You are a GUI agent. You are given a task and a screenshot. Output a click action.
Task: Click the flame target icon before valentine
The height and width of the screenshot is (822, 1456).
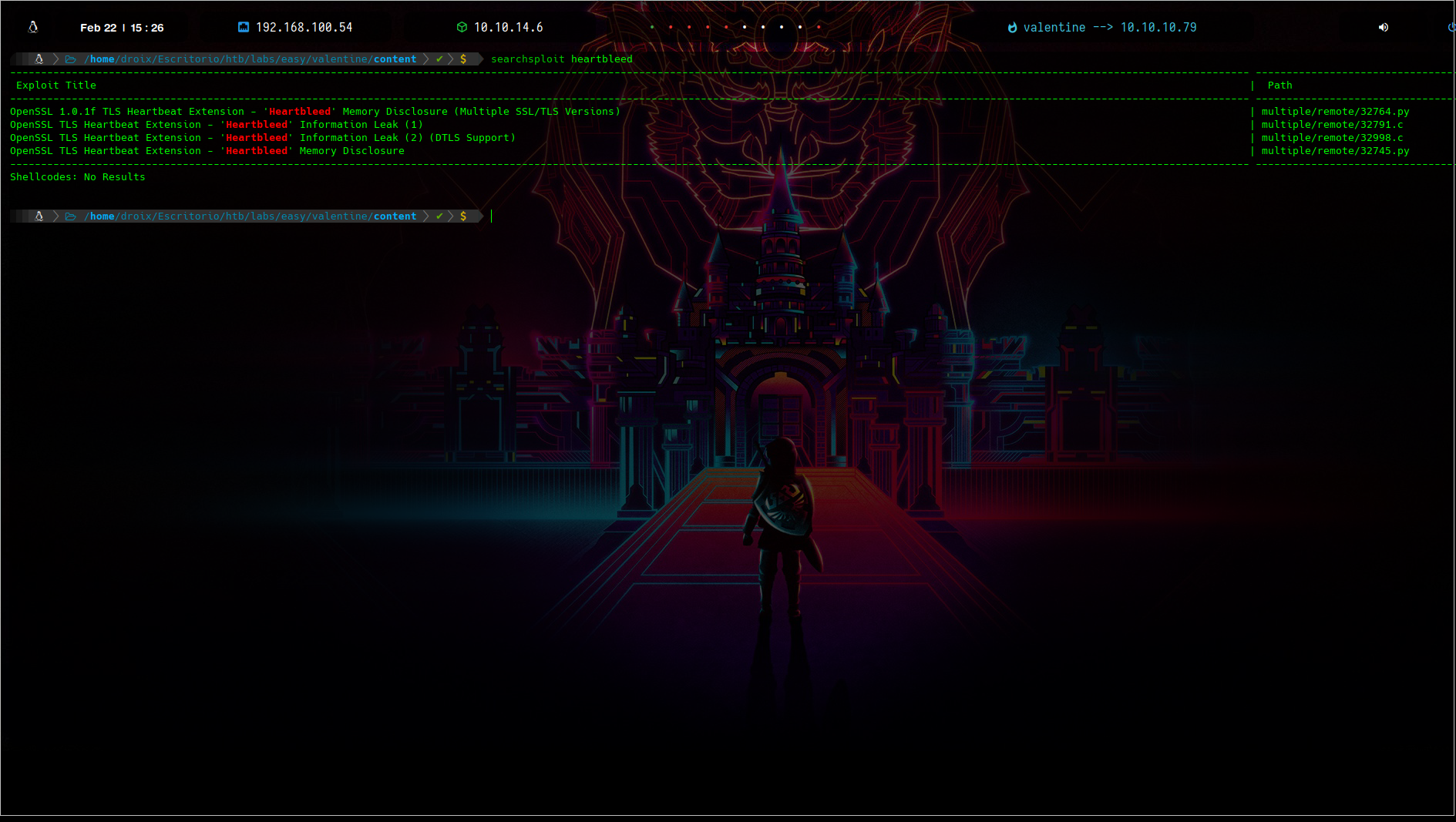[1012, 28]
